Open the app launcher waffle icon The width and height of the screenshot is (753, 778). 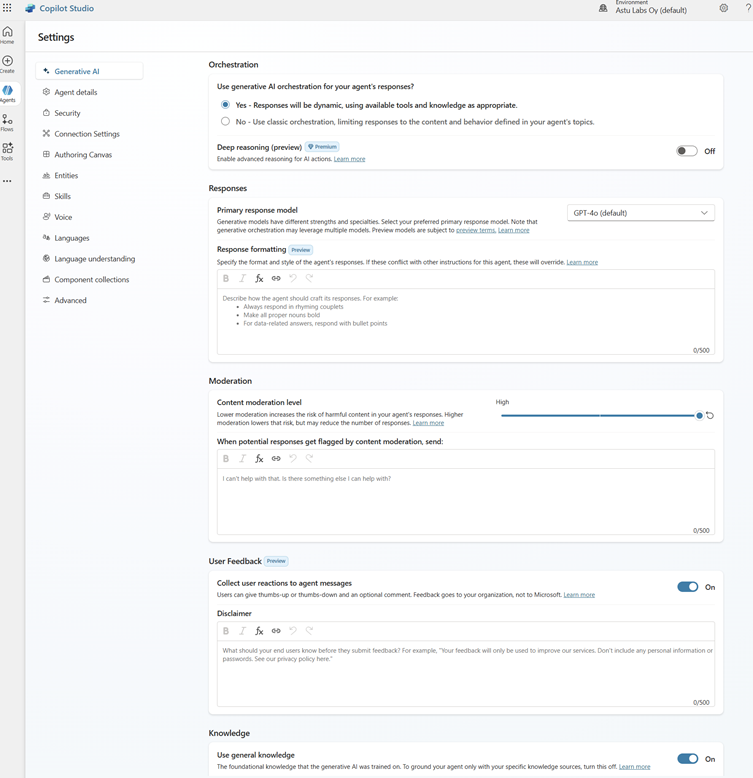pos(8,8)
